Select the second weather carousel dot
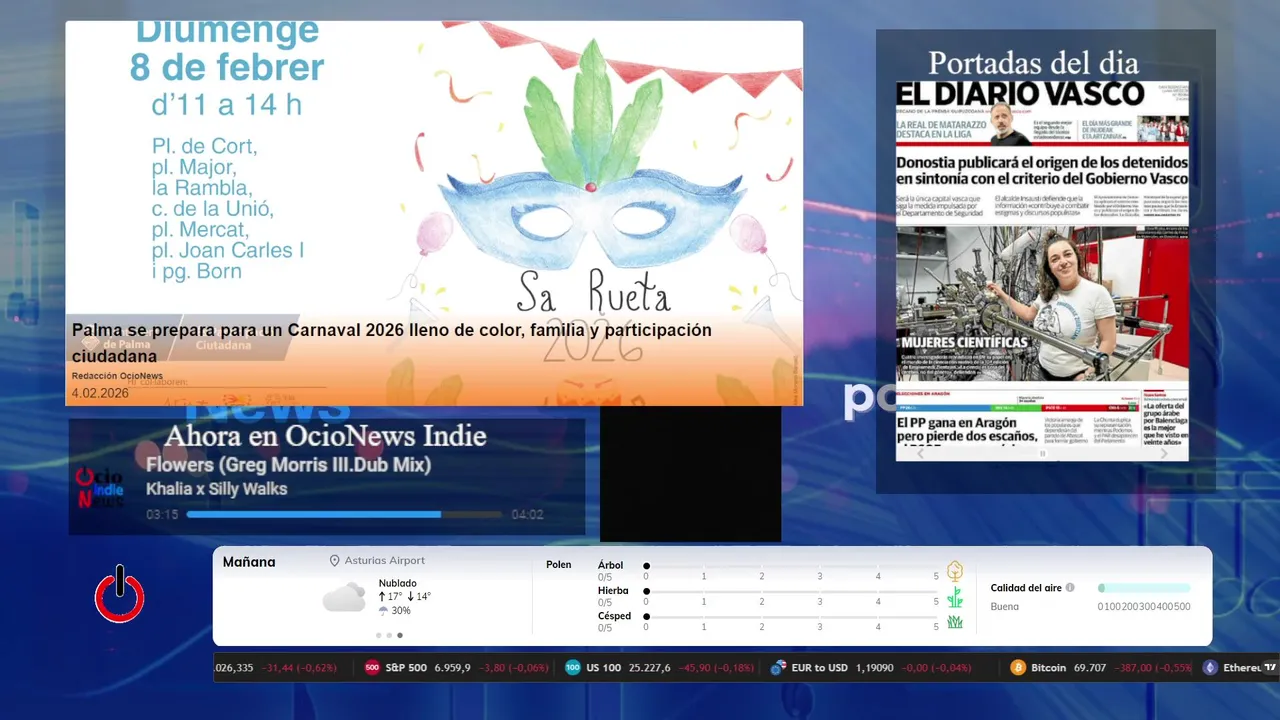The width and height of the screenshot is (1280, 720). click(x=389, y=635)
